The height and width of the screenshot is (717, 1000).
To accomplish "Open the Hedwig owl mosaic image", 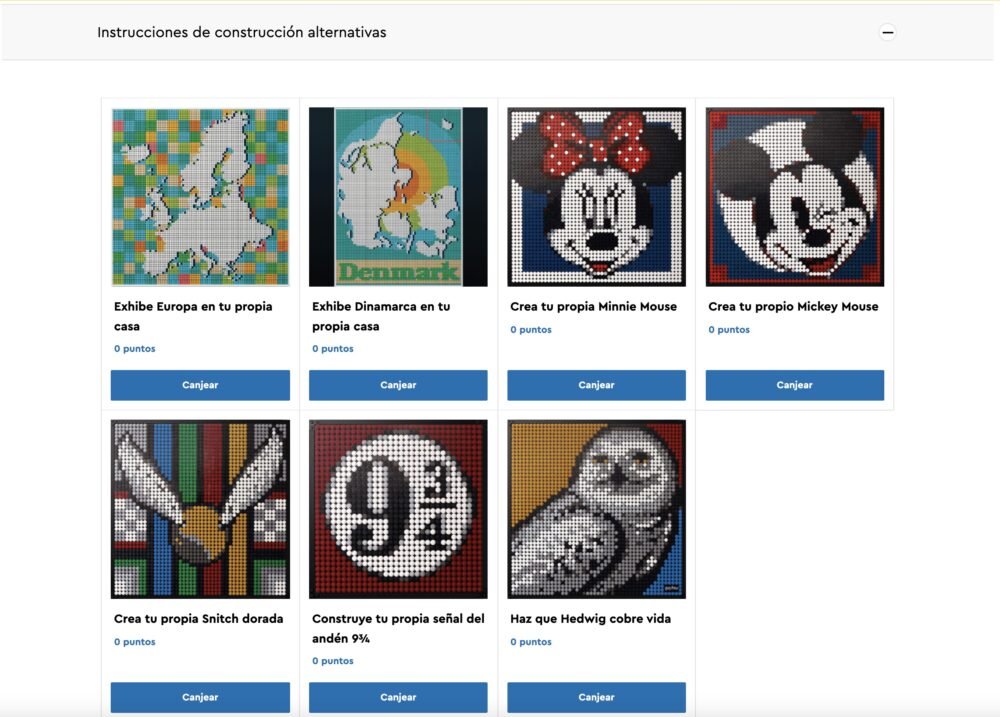I will pyautogui.click(x=596, y=509).
